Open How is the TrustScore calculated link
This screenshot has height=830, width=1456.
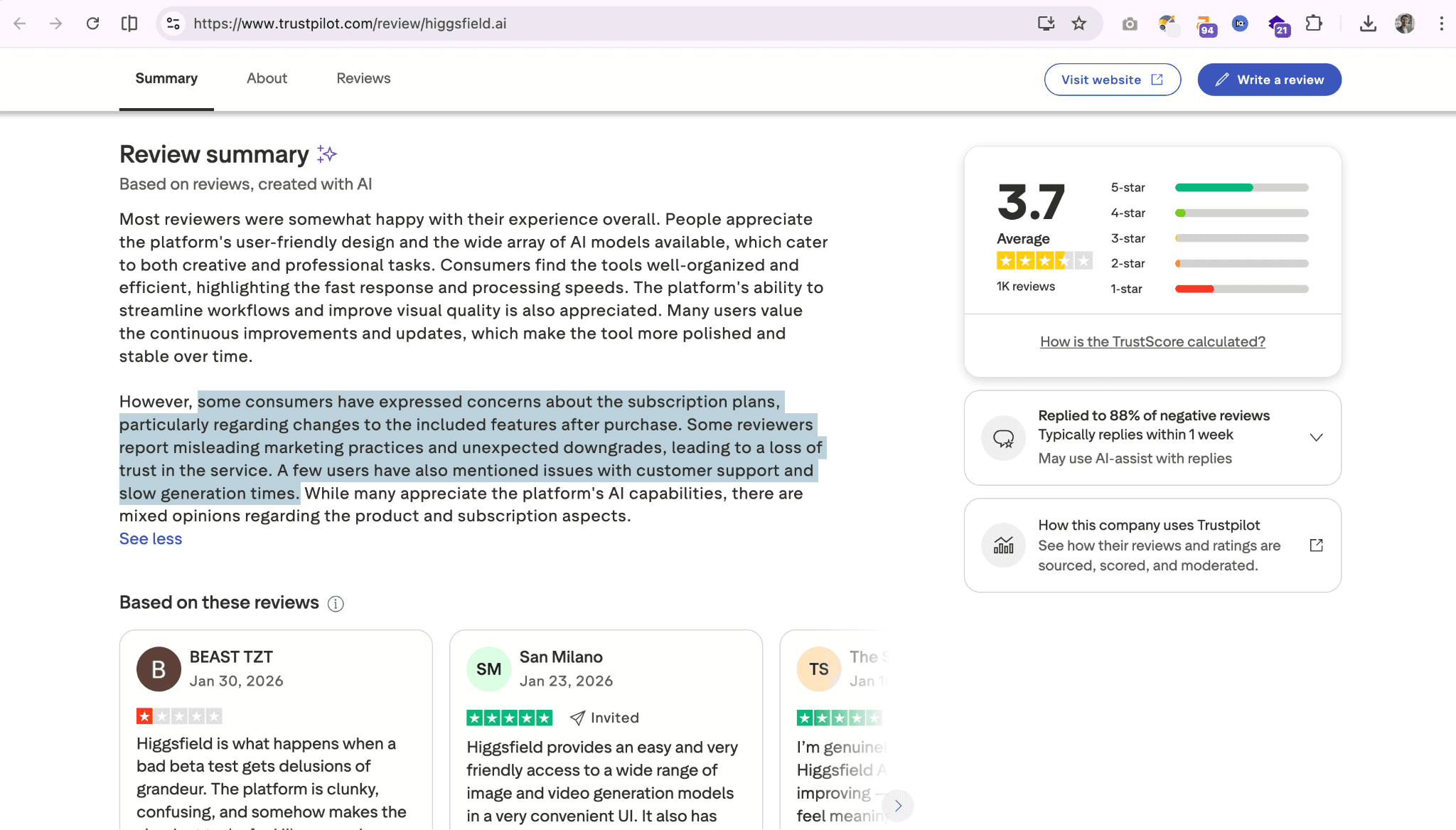(x=1152, y=341)
